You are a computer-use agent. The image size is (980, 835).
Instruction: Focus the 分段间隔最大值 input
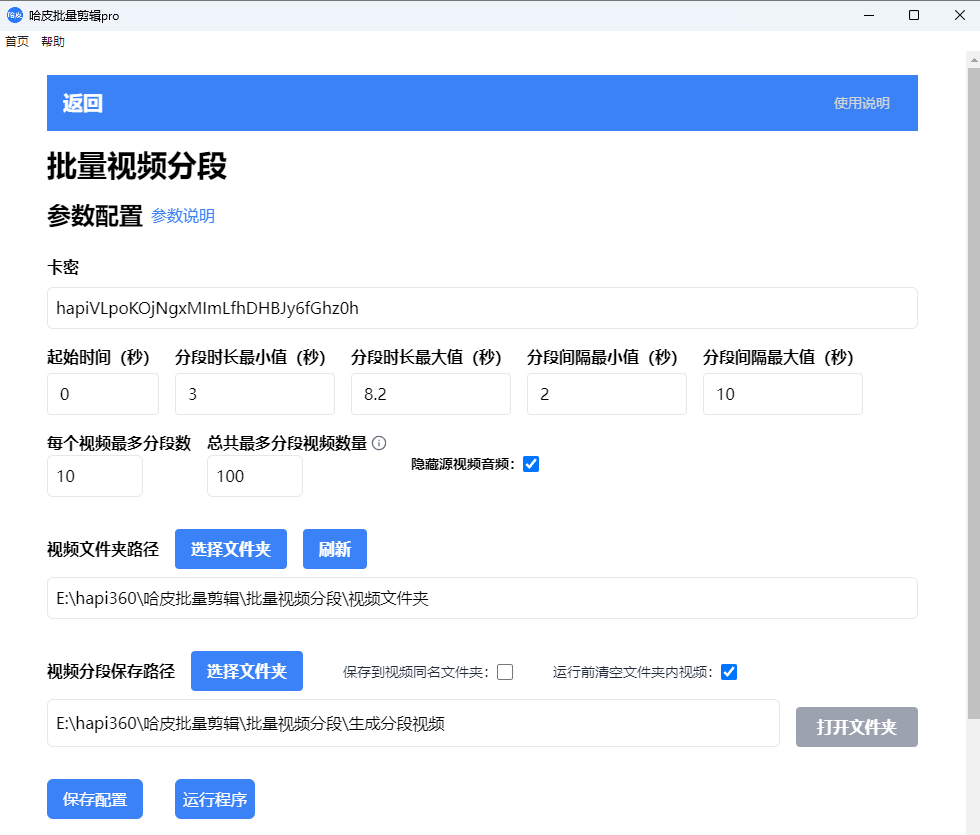coord(782,394)
